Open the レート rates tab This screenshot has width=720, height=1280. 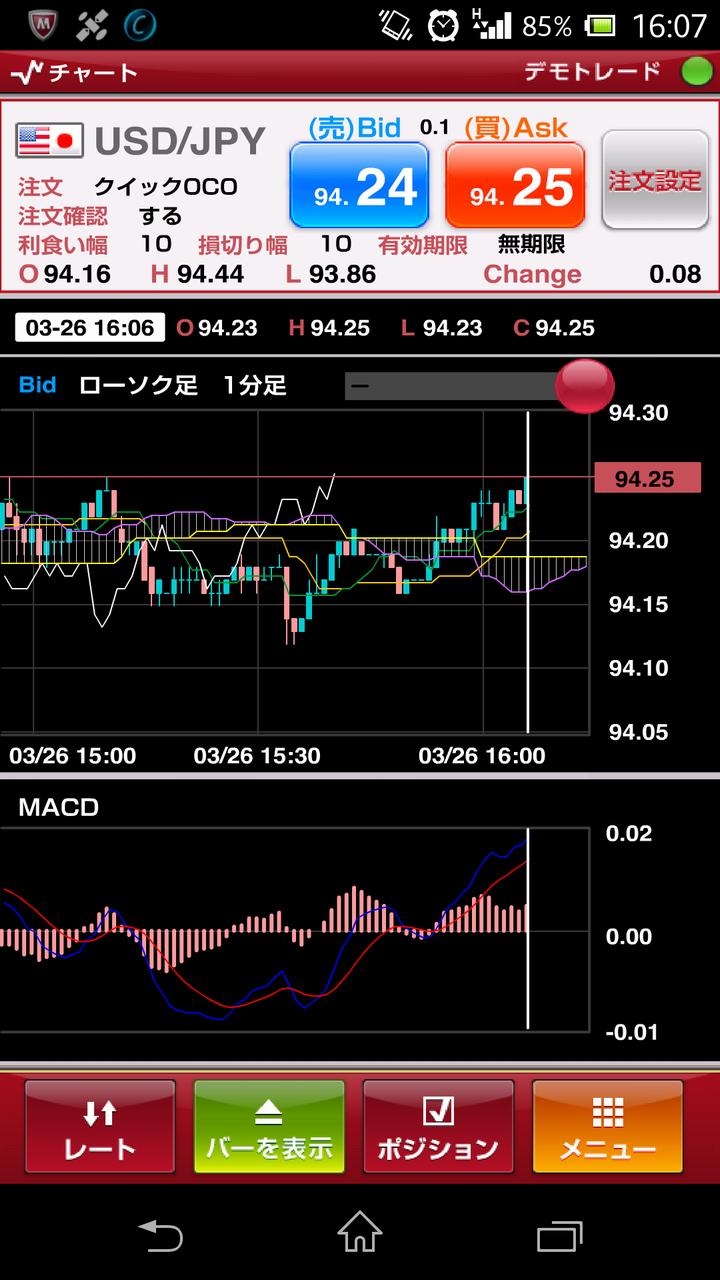pos(100,1127)
